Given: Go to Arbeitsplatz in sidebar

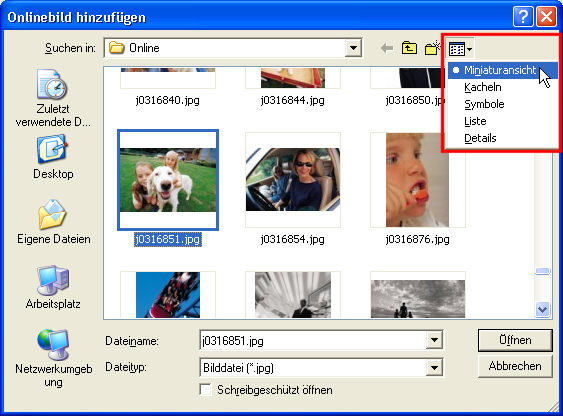Looking at the screenshot, I should coord(53,287).
